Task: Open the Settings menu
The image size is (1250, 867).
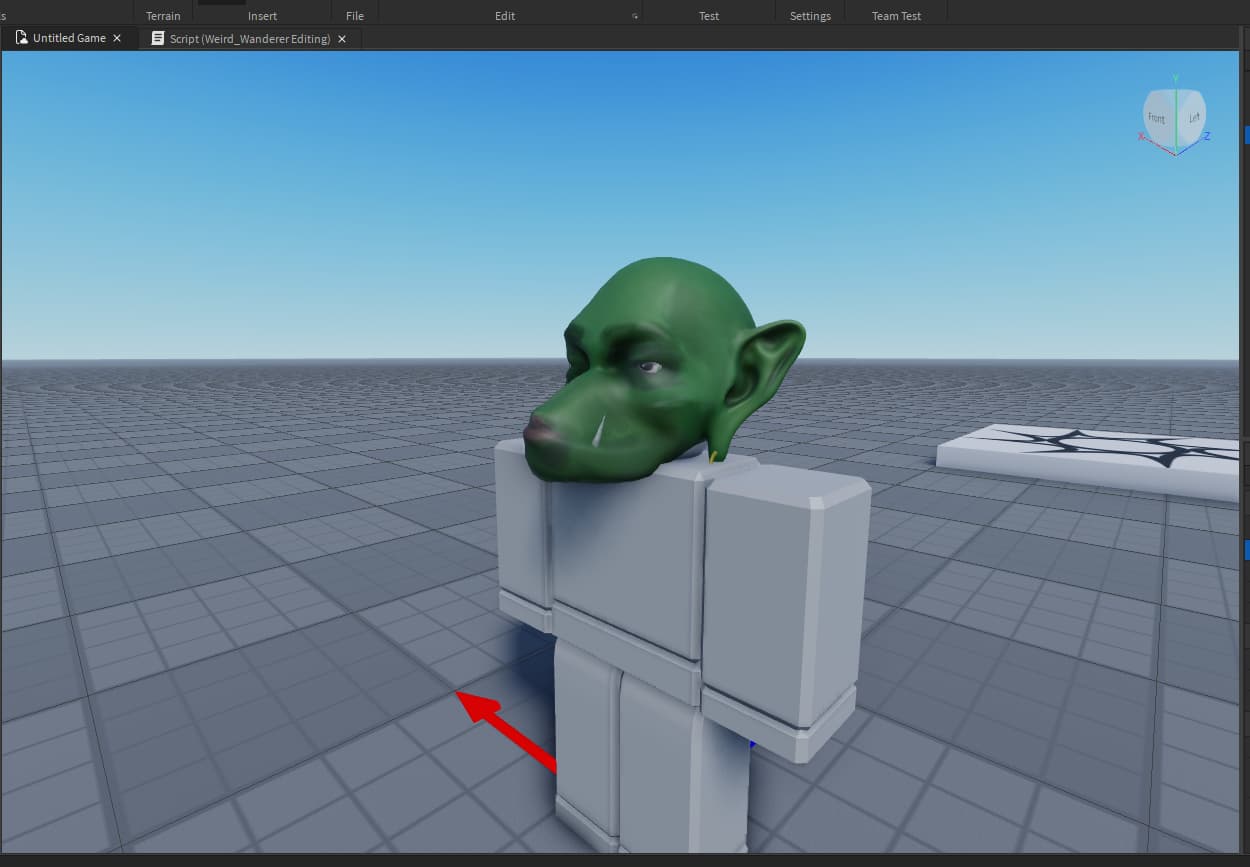Action: [x=810, y=15]
